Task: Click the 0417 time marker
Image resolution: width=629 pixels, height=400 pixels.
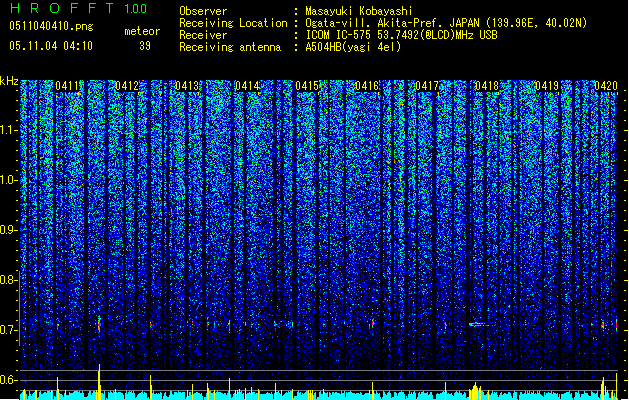Action: (427, 86)
